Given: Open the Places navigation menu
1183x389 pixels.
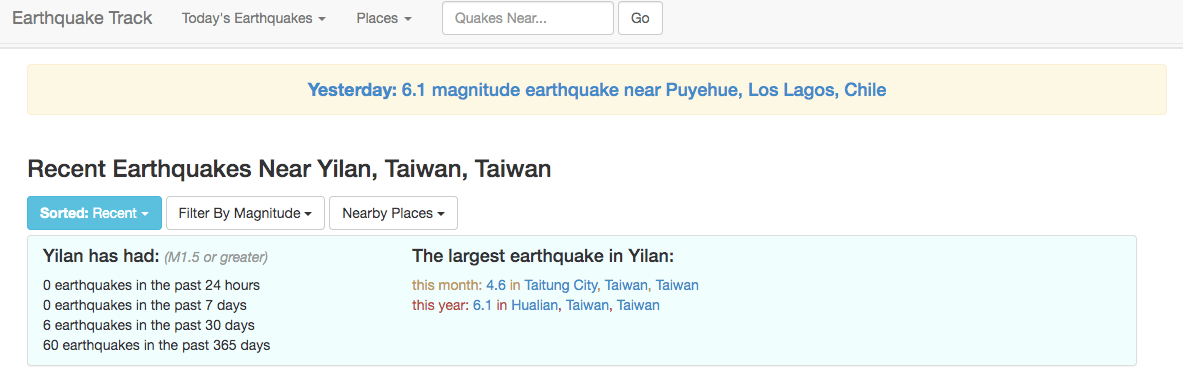Looking at the screenshot, I should coord(384,18).
